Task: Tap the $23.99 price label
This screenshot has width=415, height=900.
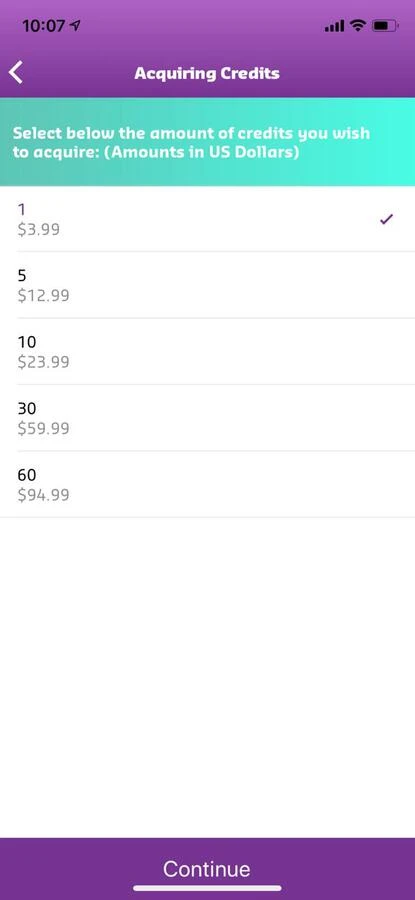Action: click(x=44, y=362)
